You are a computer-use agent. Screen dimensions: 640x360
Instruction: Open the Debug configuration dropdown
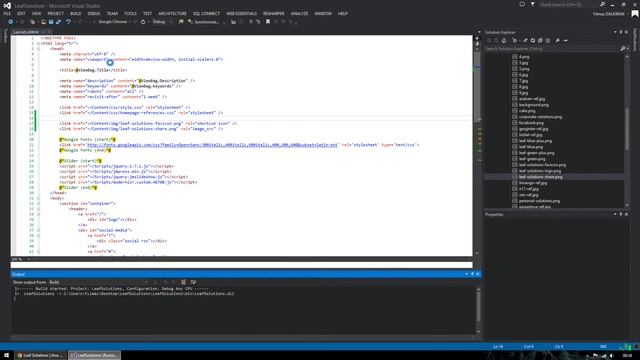[x=171, y=22]
